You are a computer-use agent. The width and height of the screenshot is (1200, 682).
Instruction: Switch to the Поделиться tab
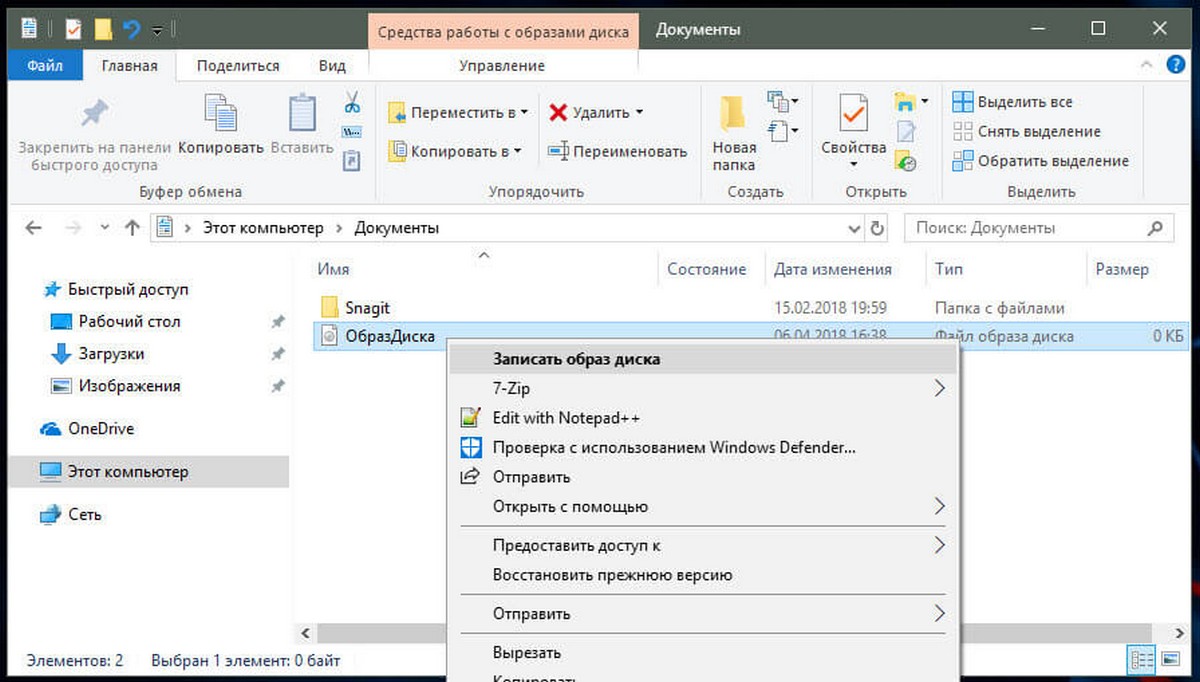(238, 65)
